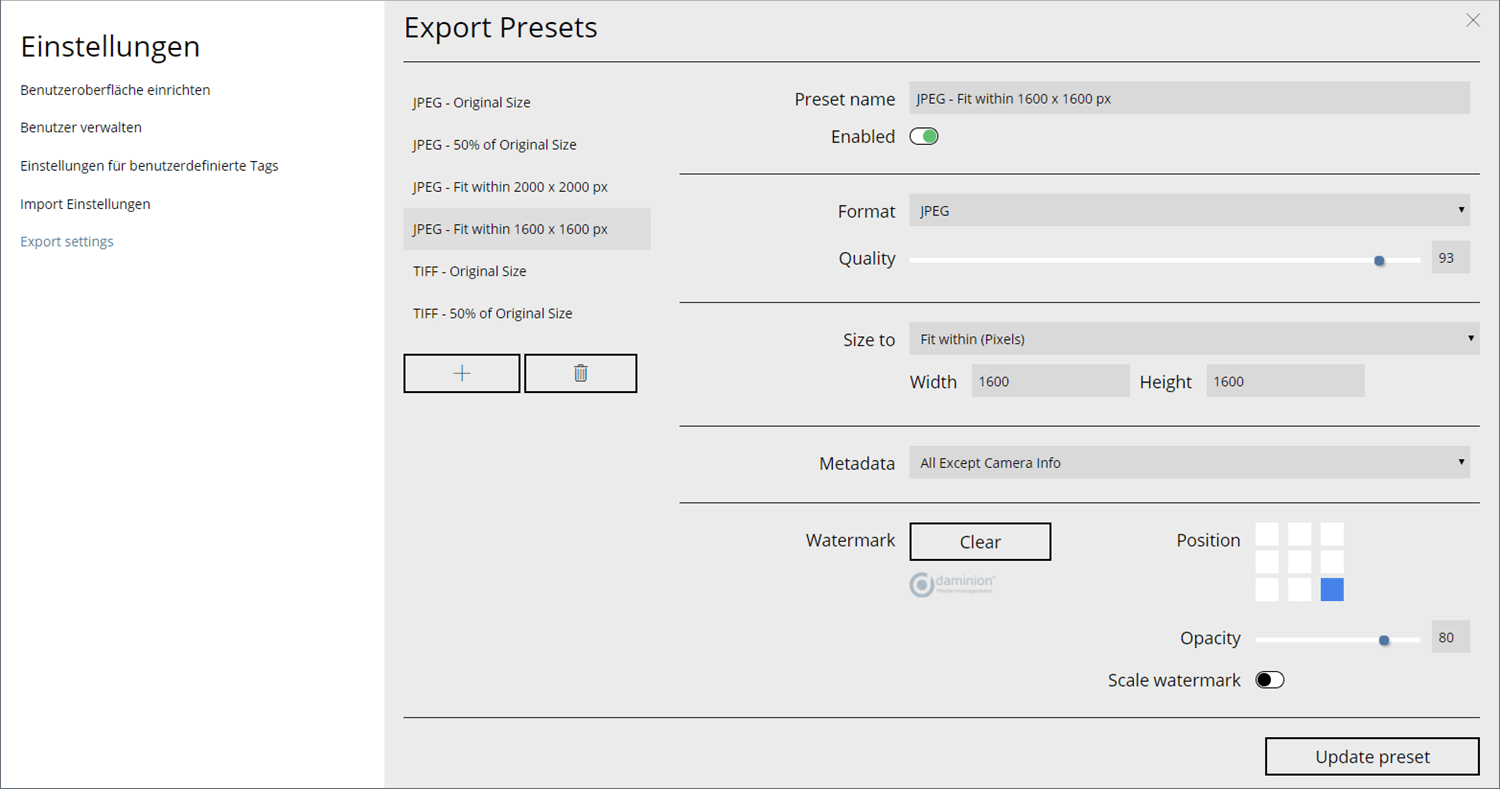Viewport: 1500px width, 789px height.
Task: Expand the Size to dropdown
Action: [1194, 339]
